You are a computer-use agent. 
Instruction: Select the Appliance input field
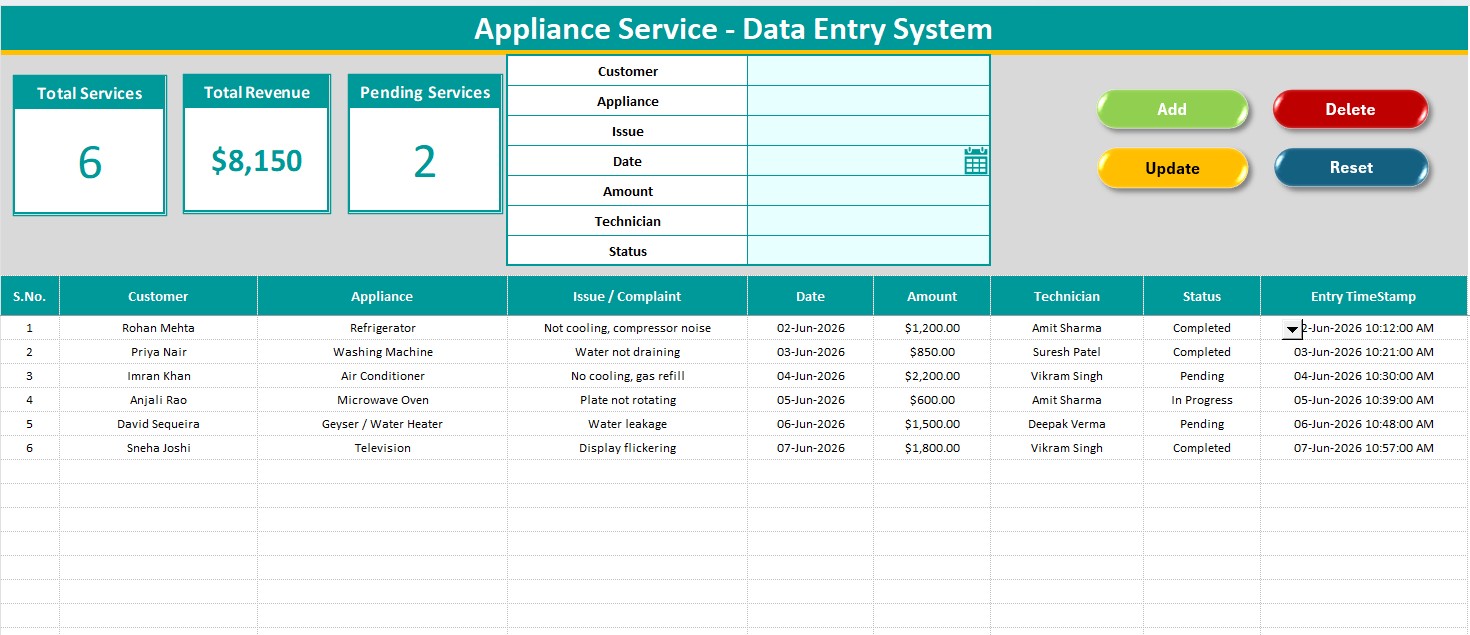868,101
